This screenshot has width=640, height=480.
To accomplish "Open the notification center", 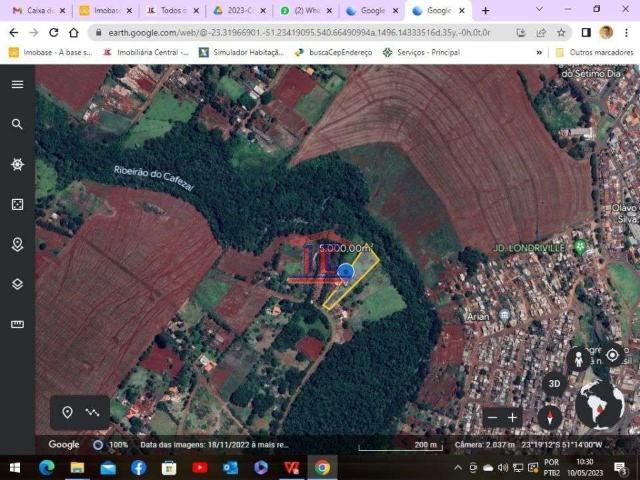I will point(620,468).
